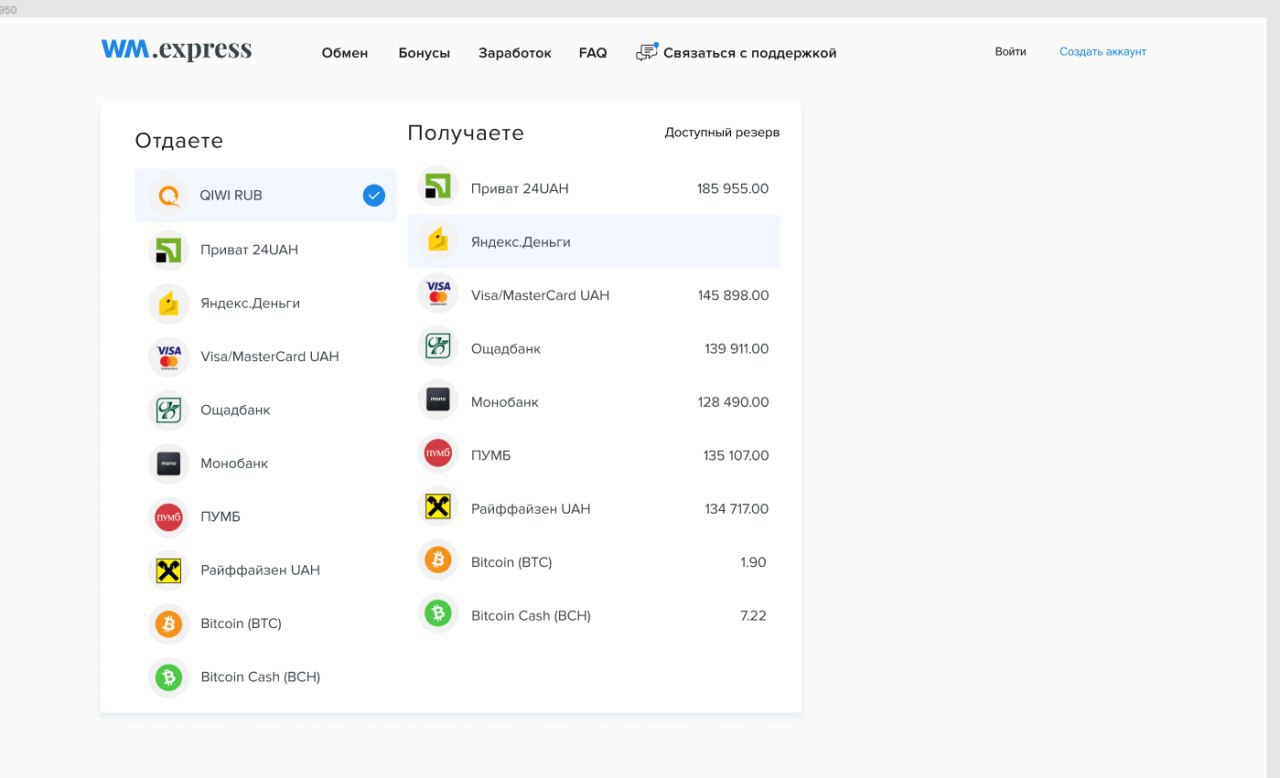Toggle the blue checkmark on QIWI RUB
Viewport: 1280px width, 778px height.
374,196
